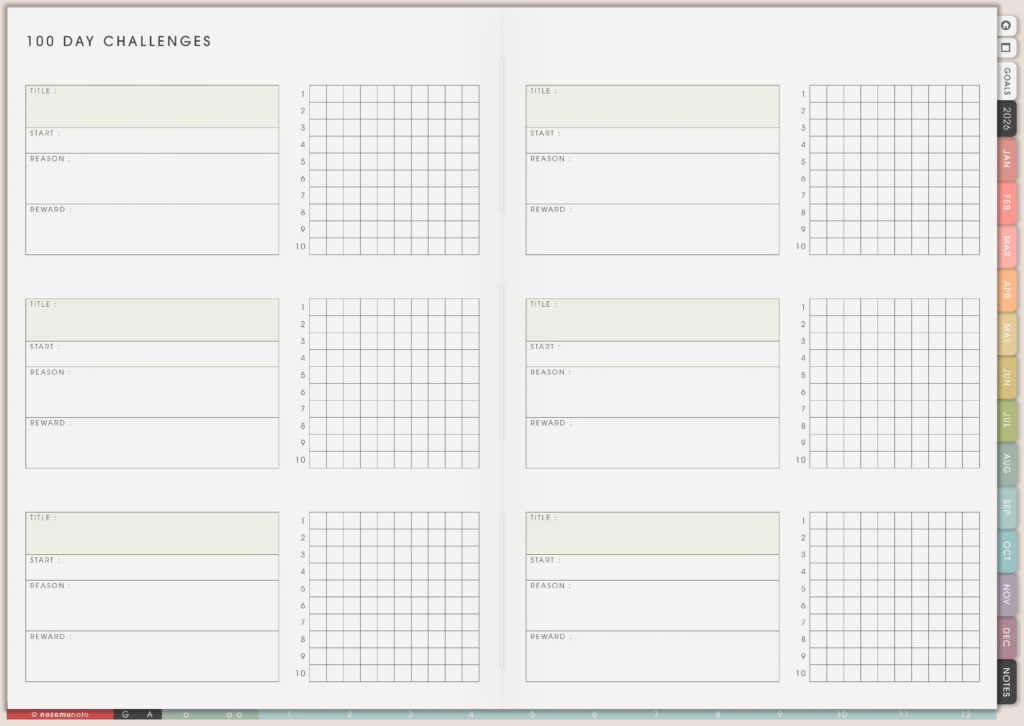
Task: Jump to the JAN month tab
Action: (x=1007, y=158)
